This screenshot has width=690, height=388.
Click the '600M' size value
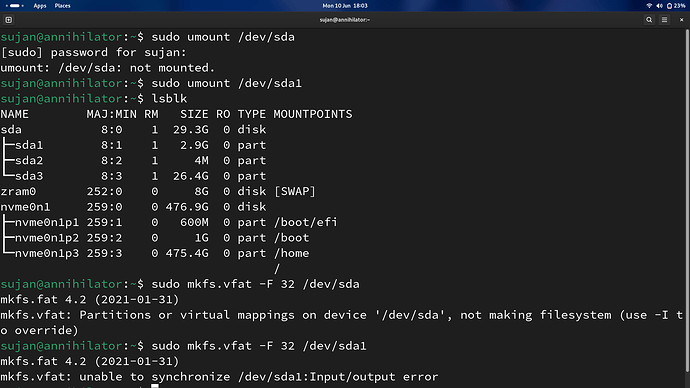pos(194,223)
